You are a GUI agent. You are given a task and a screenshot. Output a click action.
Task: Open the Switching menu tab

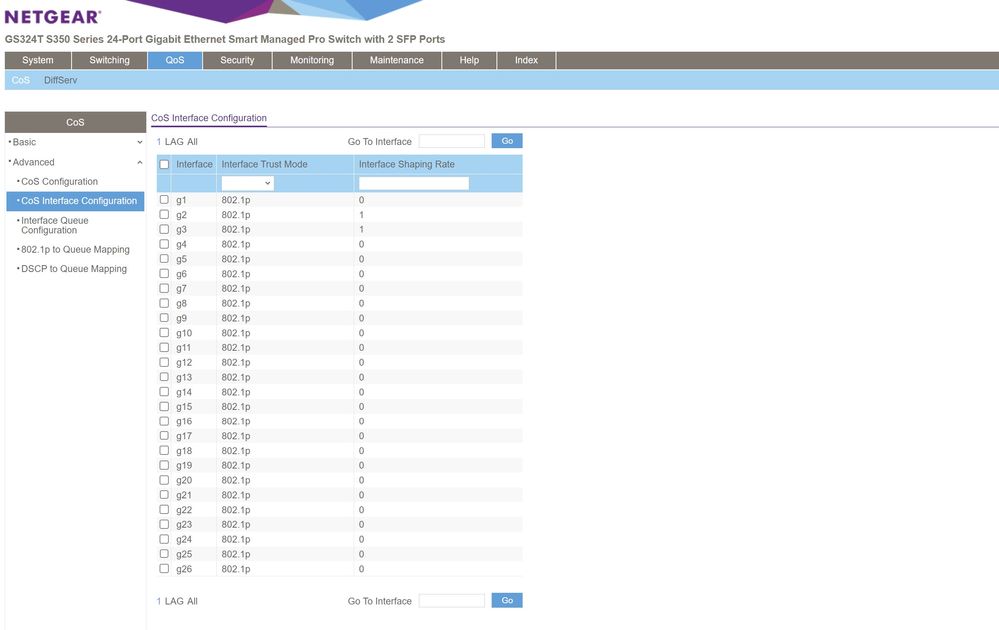[109, 60]
